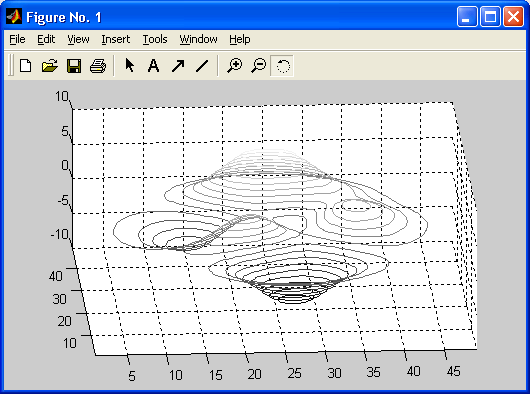Save the figure with the floppy disk icon

74,66
